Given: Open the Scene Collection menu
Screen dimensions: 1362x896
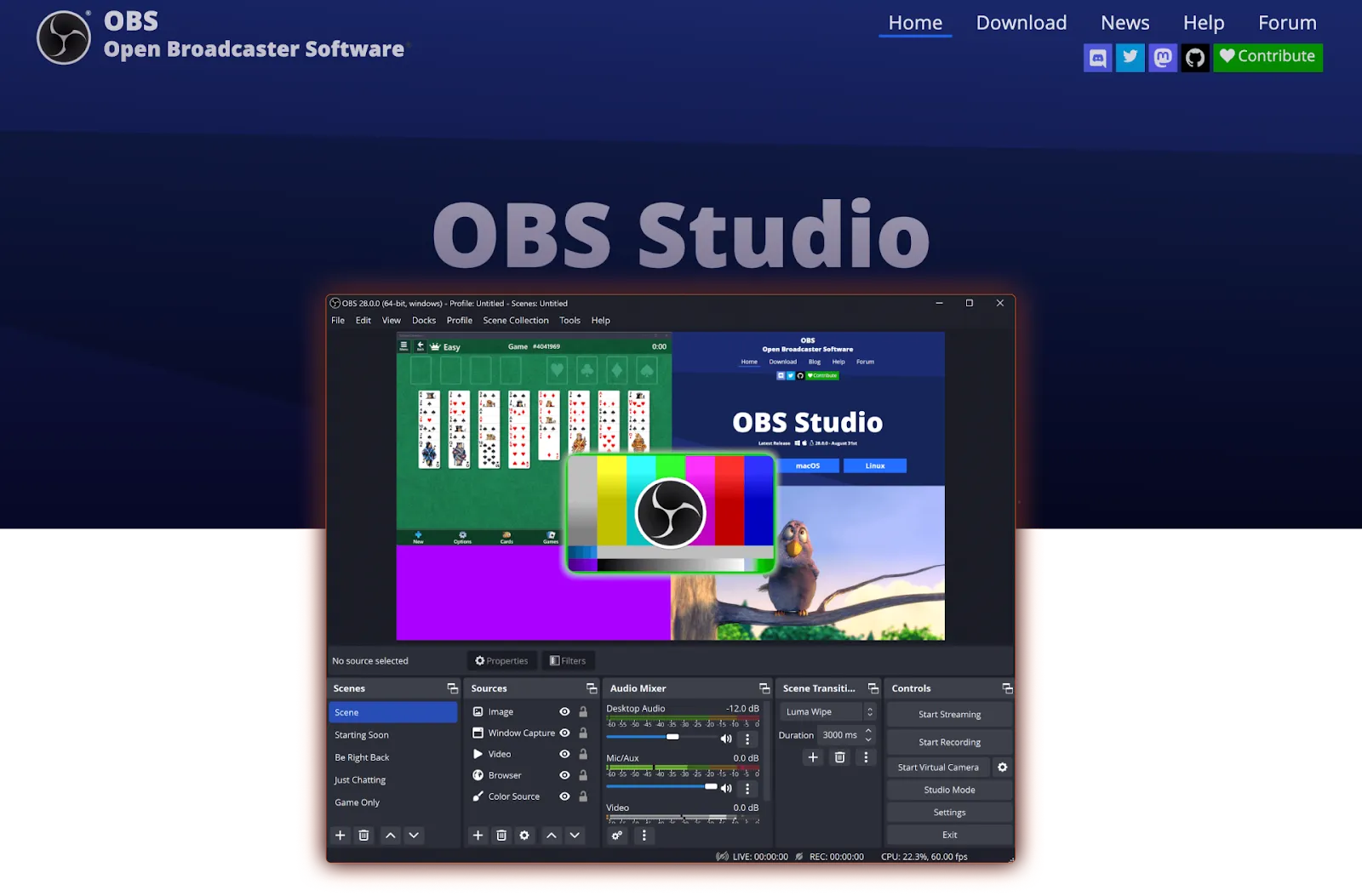Looking at the screenshot, I should [516, 321].
